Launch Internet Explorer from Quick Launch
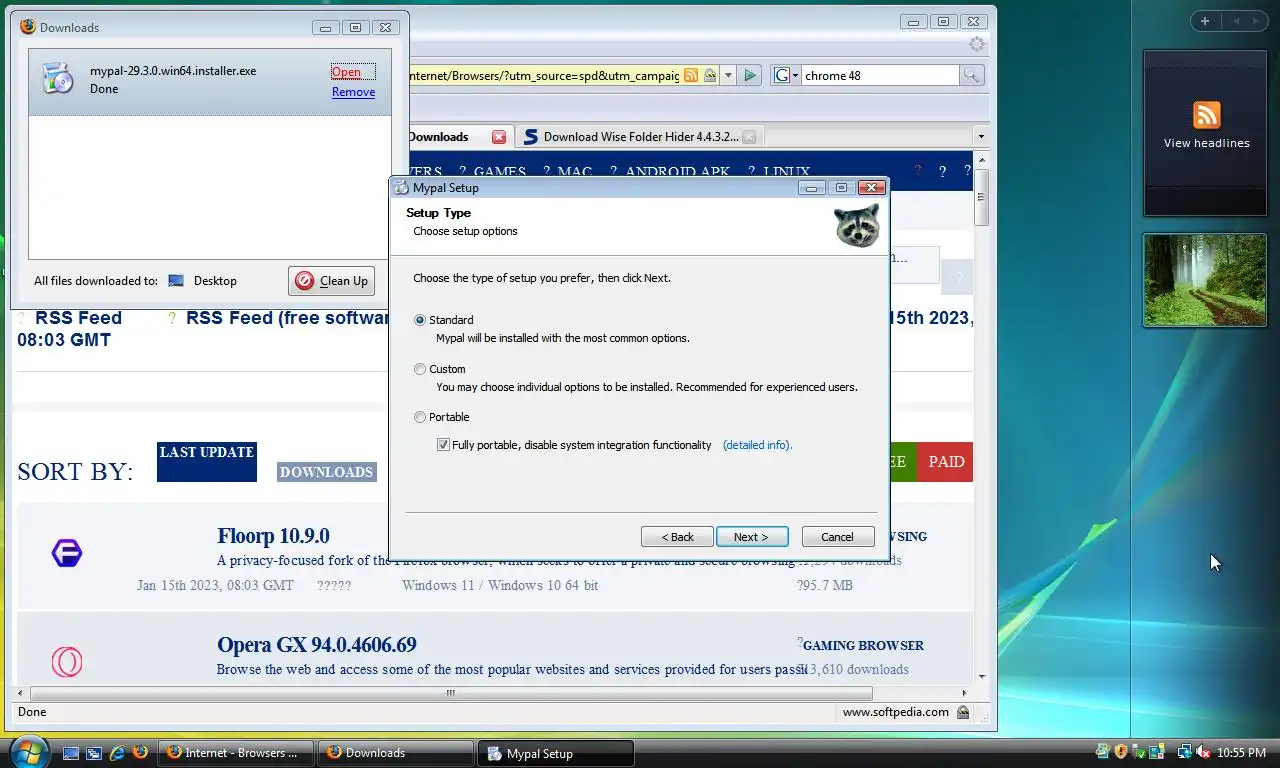 click(x=117, y=753)
